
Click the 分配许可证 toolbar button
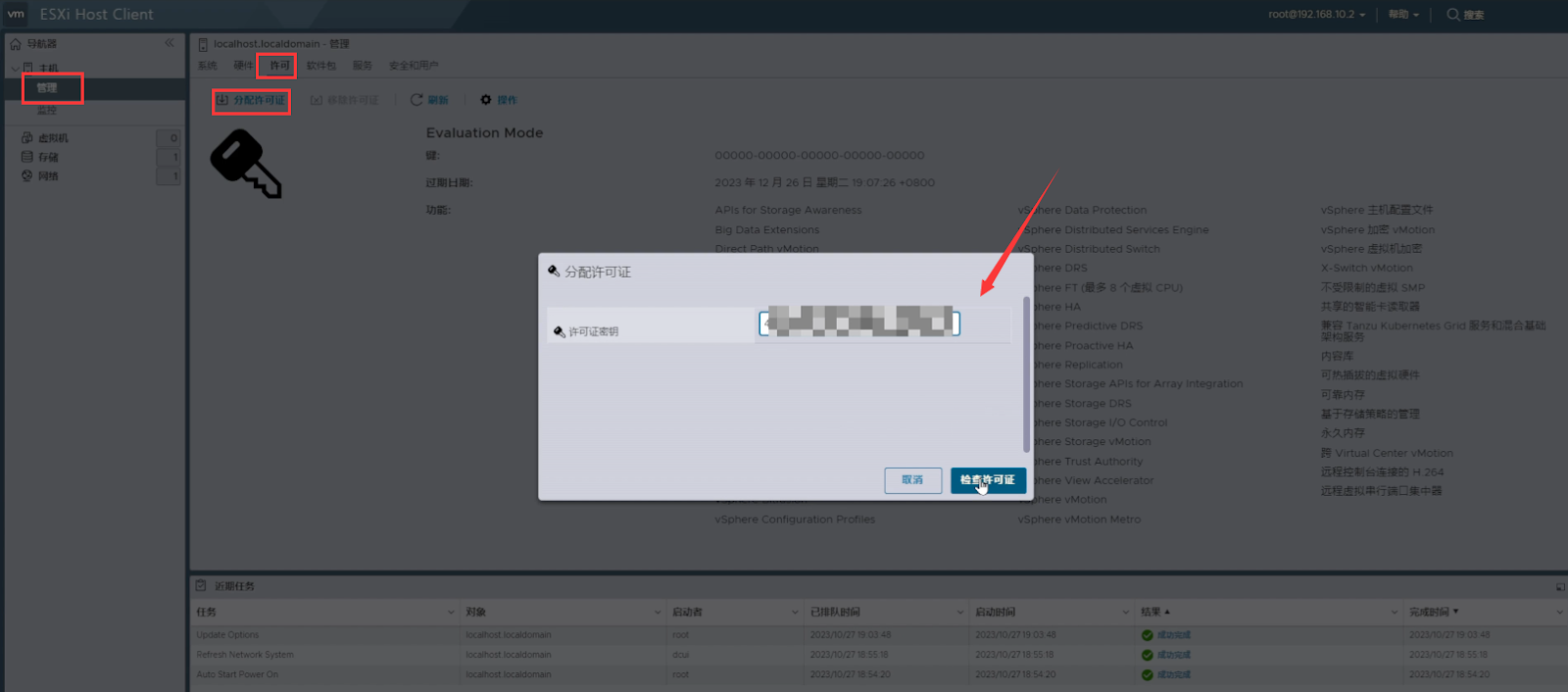tap(251, 100)
